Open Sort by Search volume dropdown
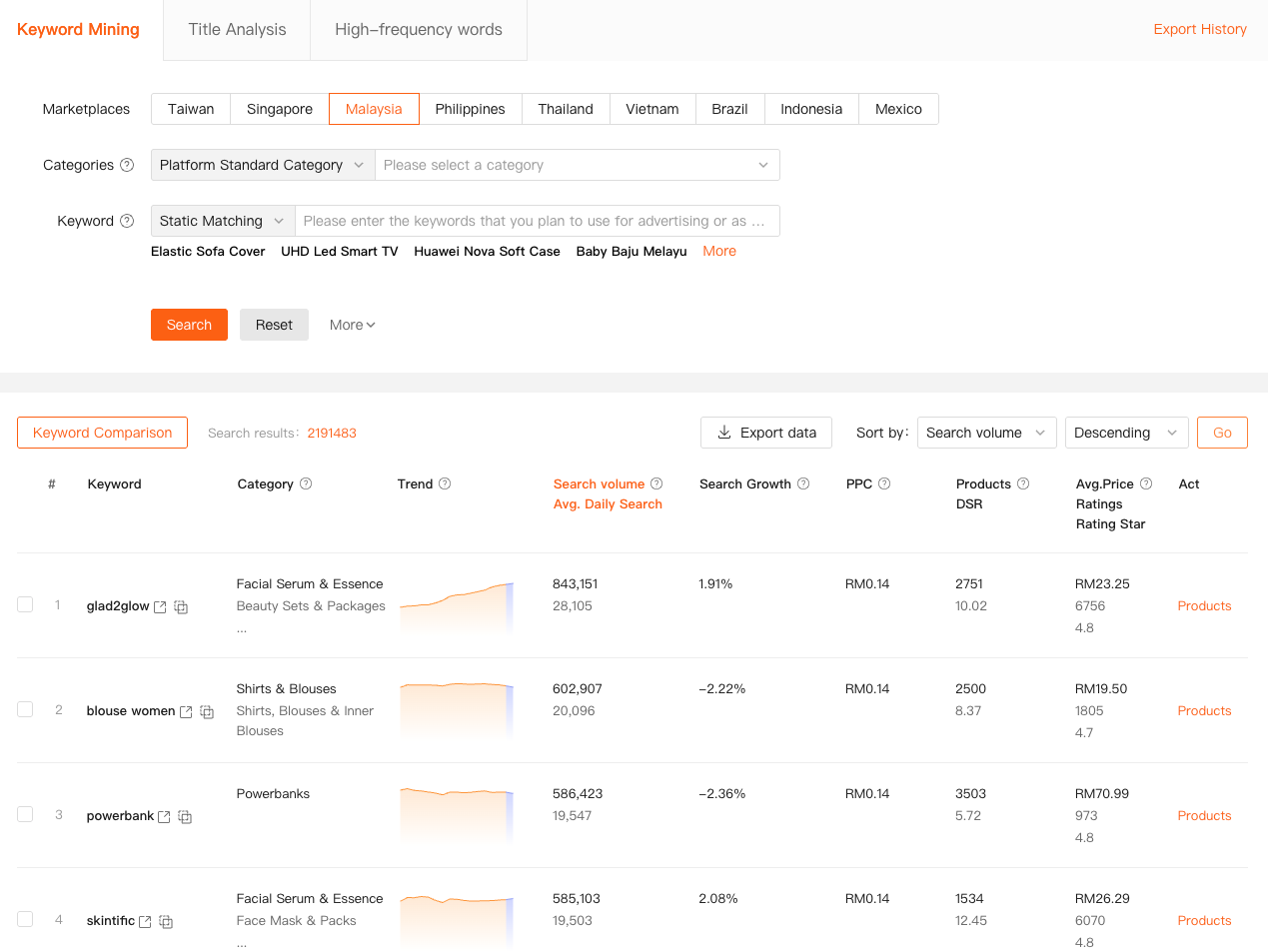Viewport: 1268px width, 952px height. (x=985, y=433)
